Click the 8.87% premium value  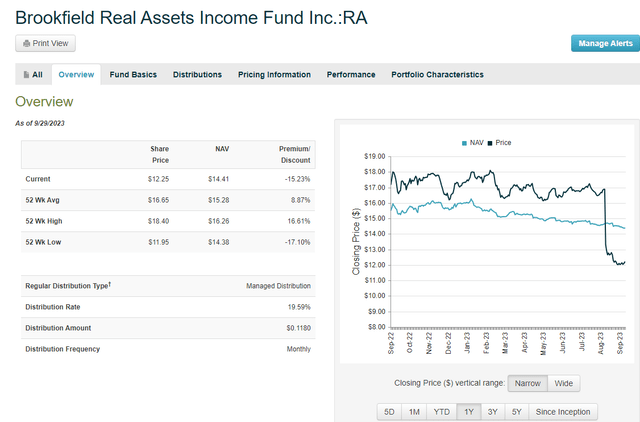300,200
